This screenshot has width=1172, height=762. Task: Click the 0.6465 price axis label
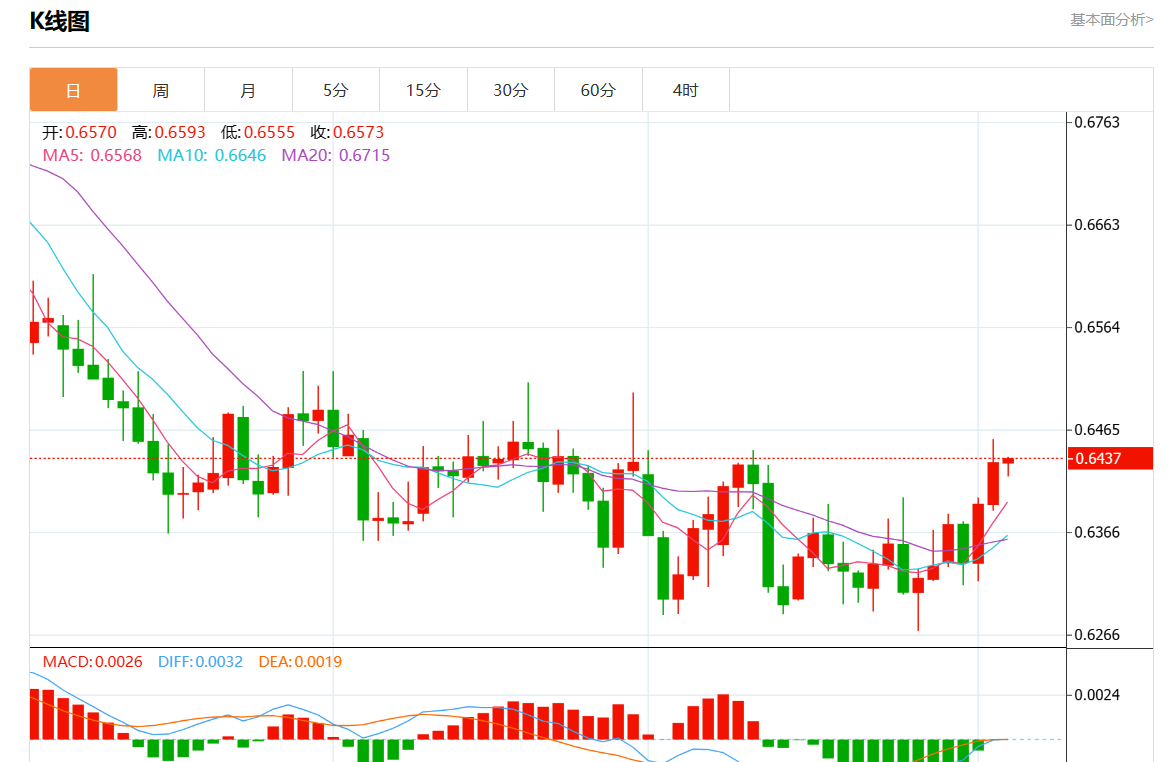(1097, 430)
